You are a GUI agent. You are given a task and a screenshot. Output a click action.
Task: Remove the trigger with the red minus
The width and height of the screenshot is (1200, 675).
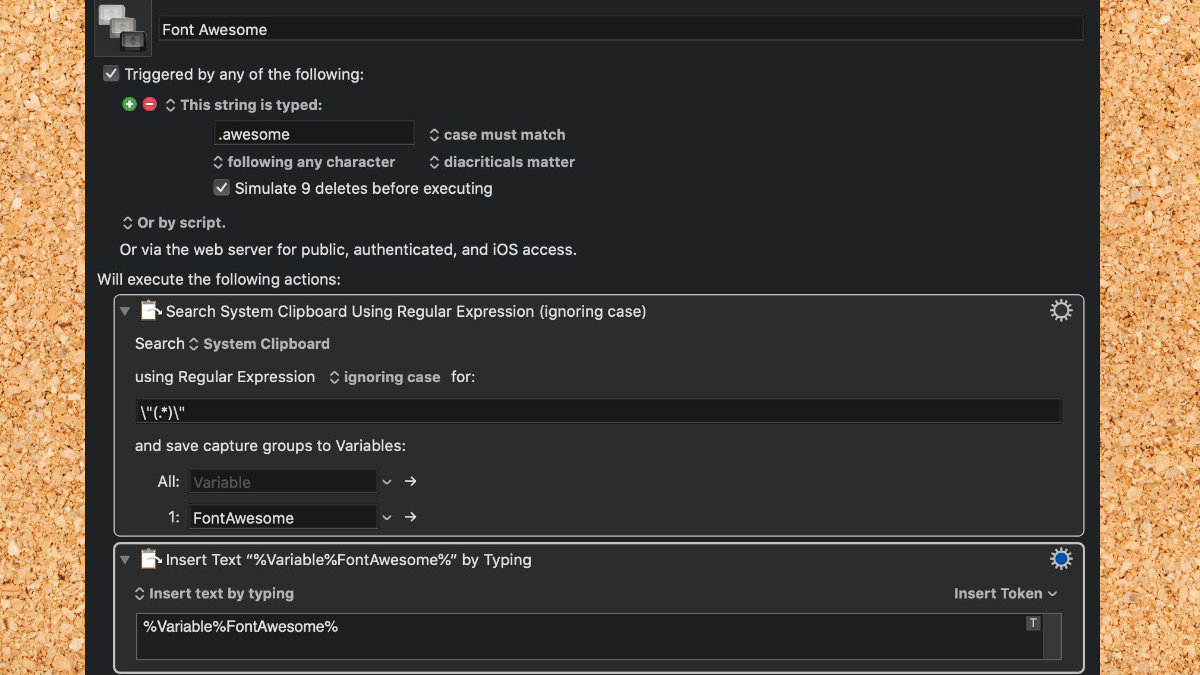(x=150, y=104)
